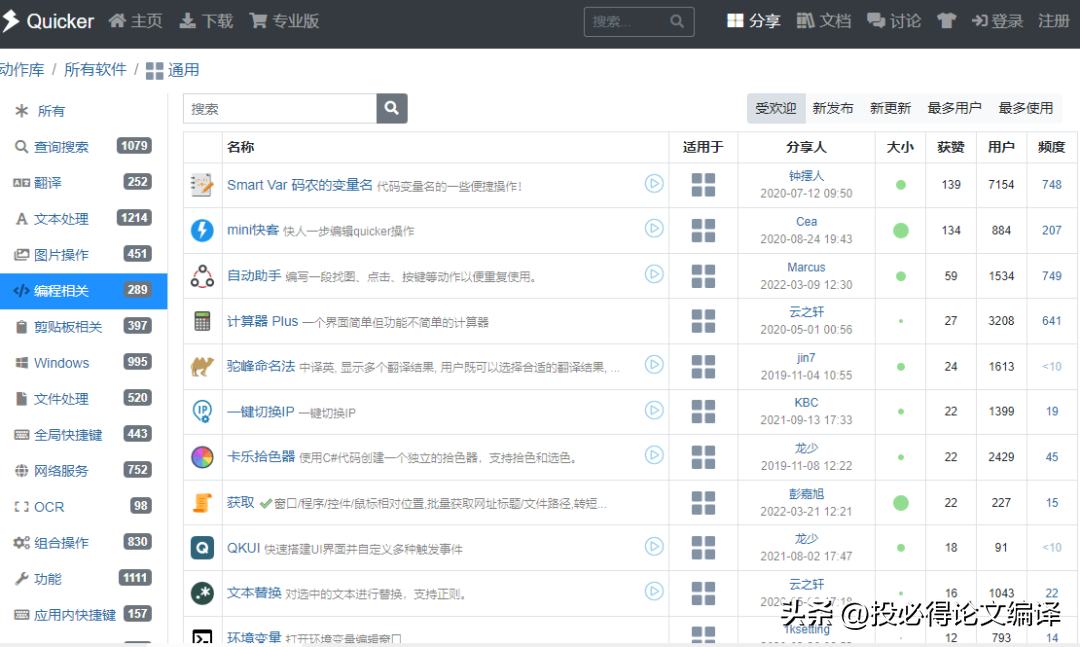Open author Marcus profile
This screenshot has width=1080, height=647.
(x=806, y=267)
